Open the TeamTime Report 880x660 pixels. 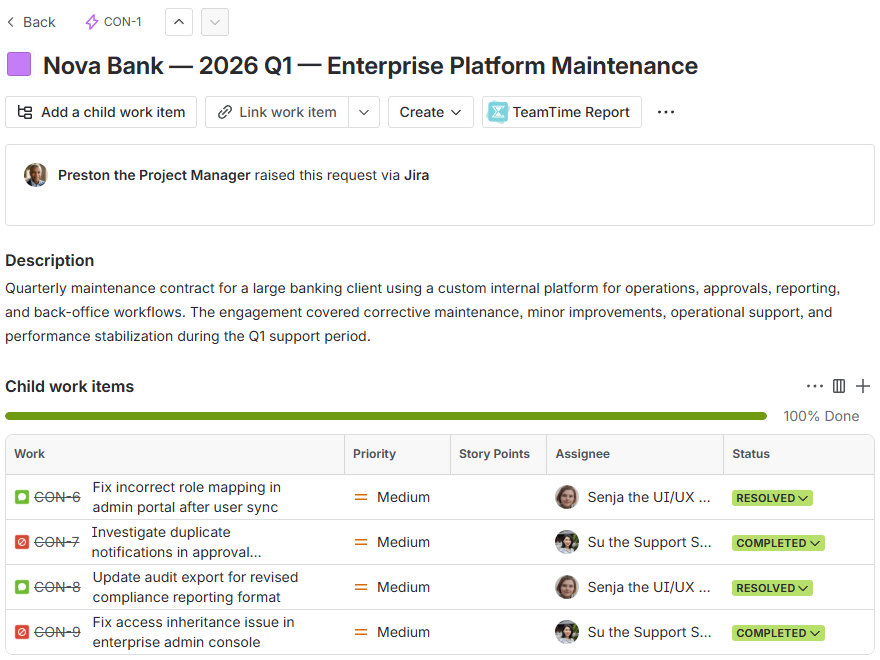561,112
